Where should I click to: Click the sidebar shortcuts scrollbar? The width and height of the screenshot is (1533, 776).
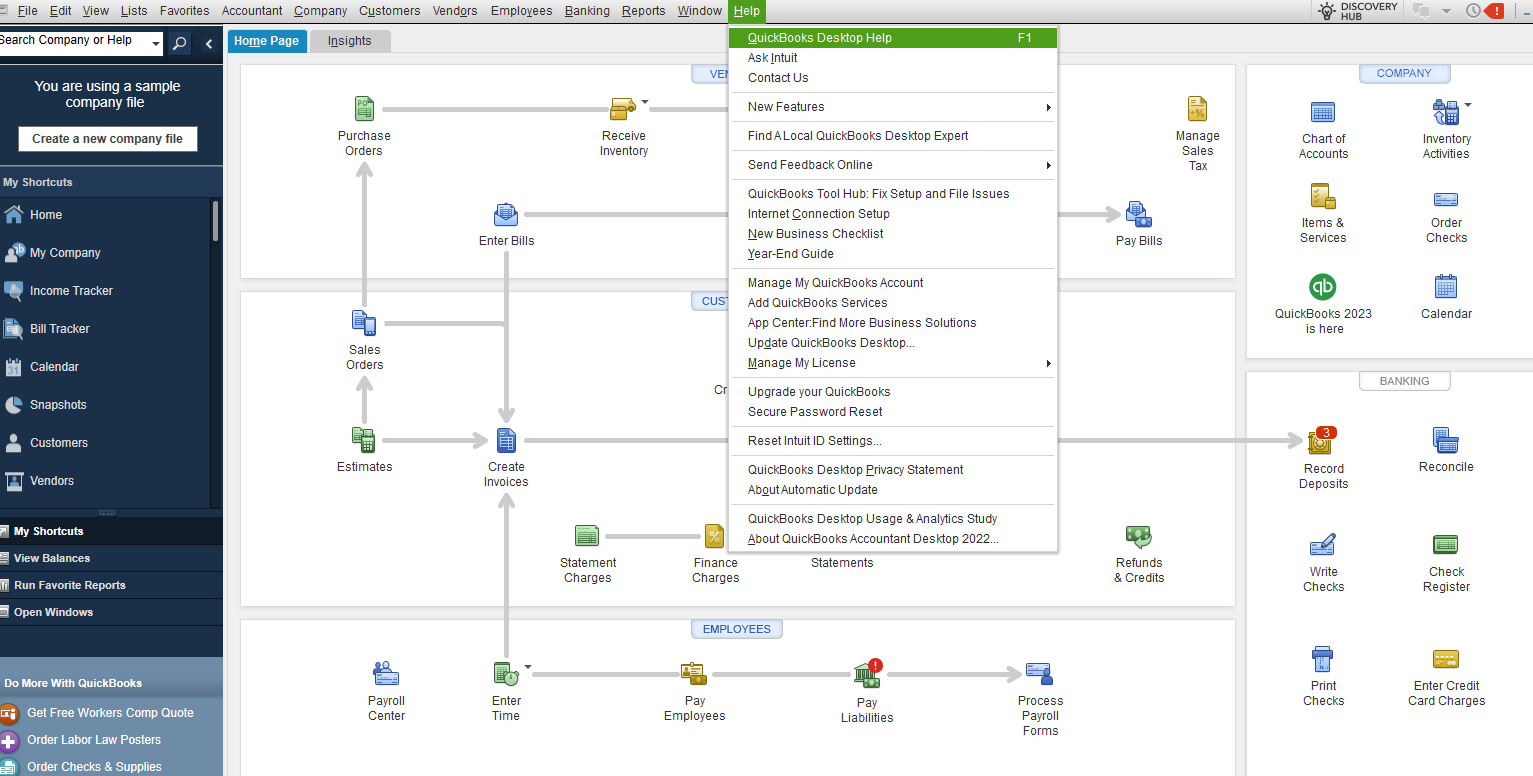(x=215, y=221)
